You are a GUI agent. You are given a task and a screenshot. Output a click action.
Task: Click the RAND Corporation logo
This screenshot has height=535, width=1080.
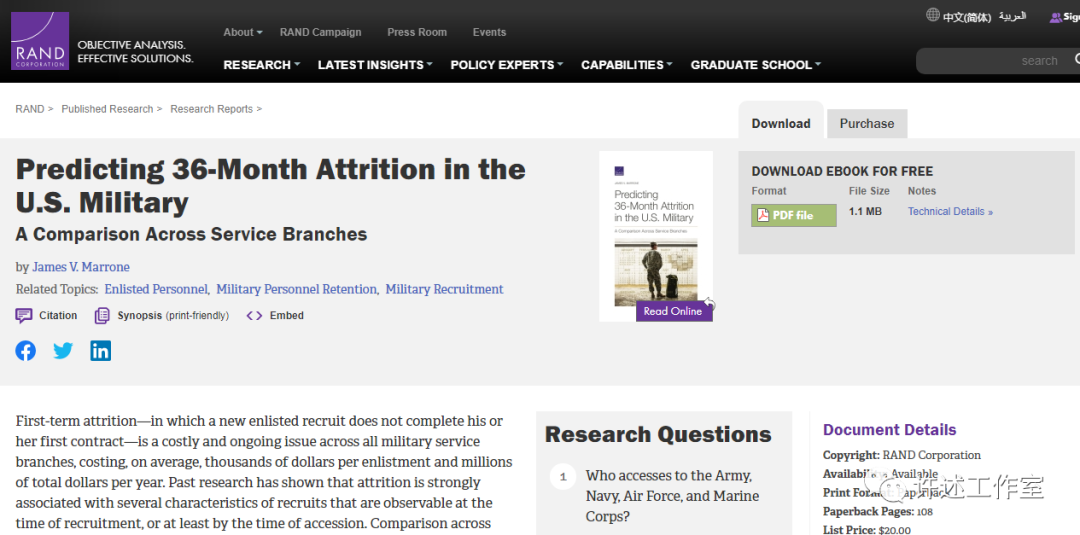(x=40, y=41)
